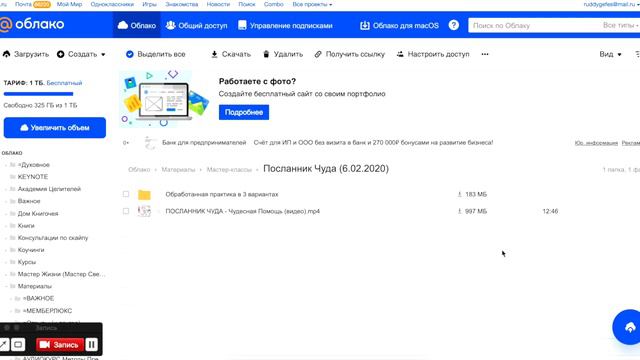Image resolution: width=640 pixels, height=360 pixels.
Task: Select Мастер Жизни folder in tree
Action: click(62, 274)
